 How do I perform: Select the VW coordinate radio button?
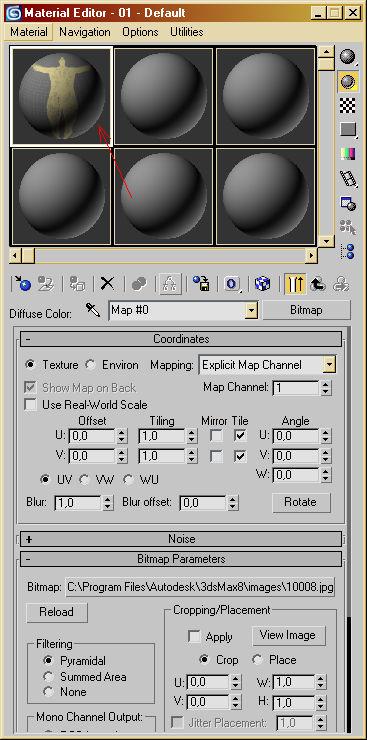tap(84, 479)
